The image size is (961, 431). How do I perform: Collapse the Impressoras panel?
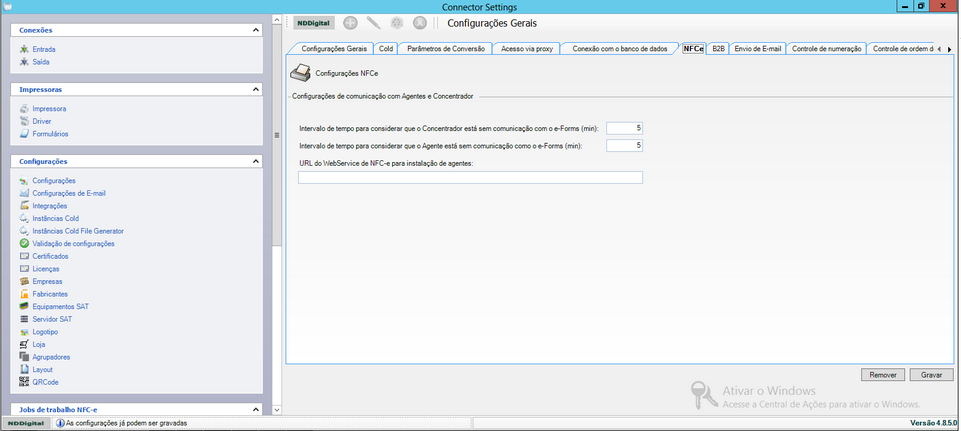coord(256,90)
